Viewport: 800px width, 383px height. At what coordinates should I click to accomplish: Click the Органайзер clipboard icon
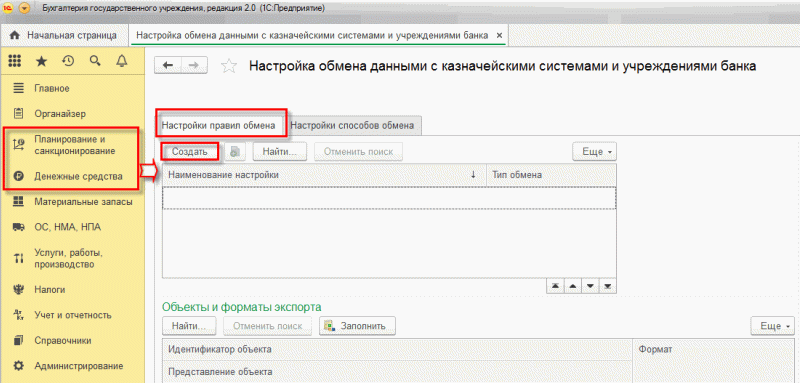click(x=18, y=113)
